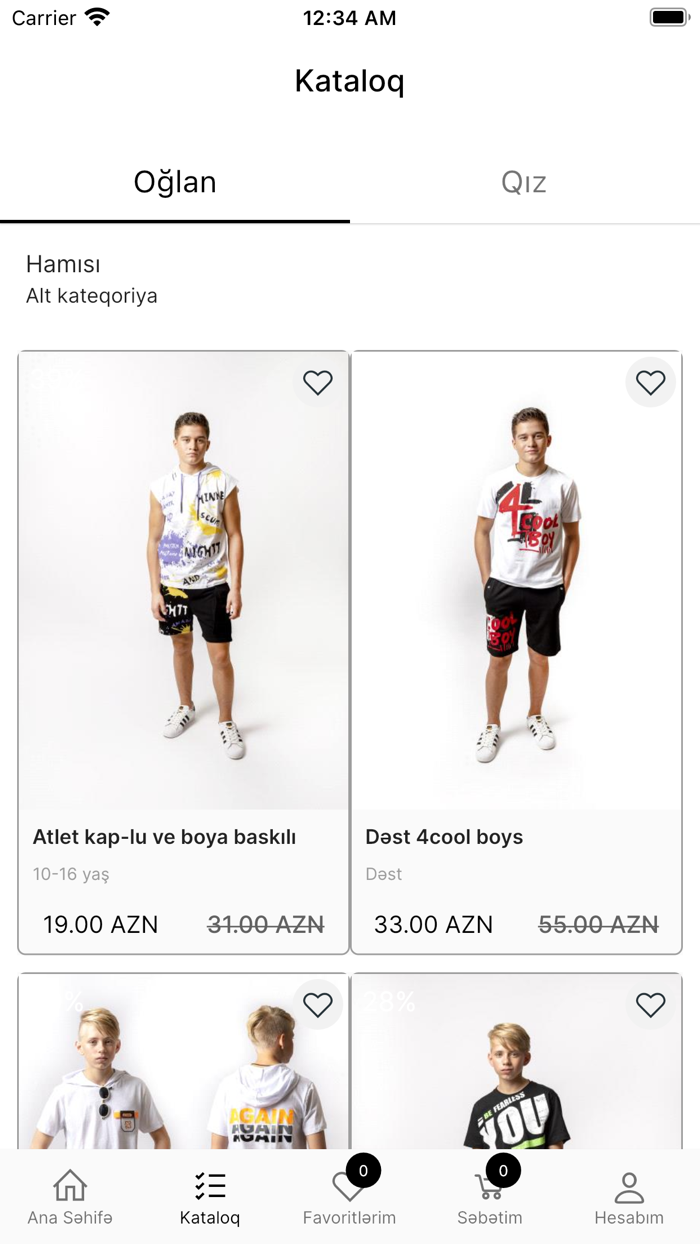
Task: Favorite the Atlet kap-lu product with heart
Action: tap(318, 383)
